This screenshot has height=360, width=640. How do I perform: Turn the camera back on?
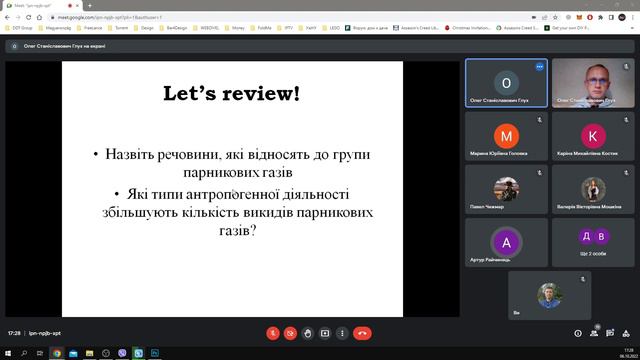point(290,333)
